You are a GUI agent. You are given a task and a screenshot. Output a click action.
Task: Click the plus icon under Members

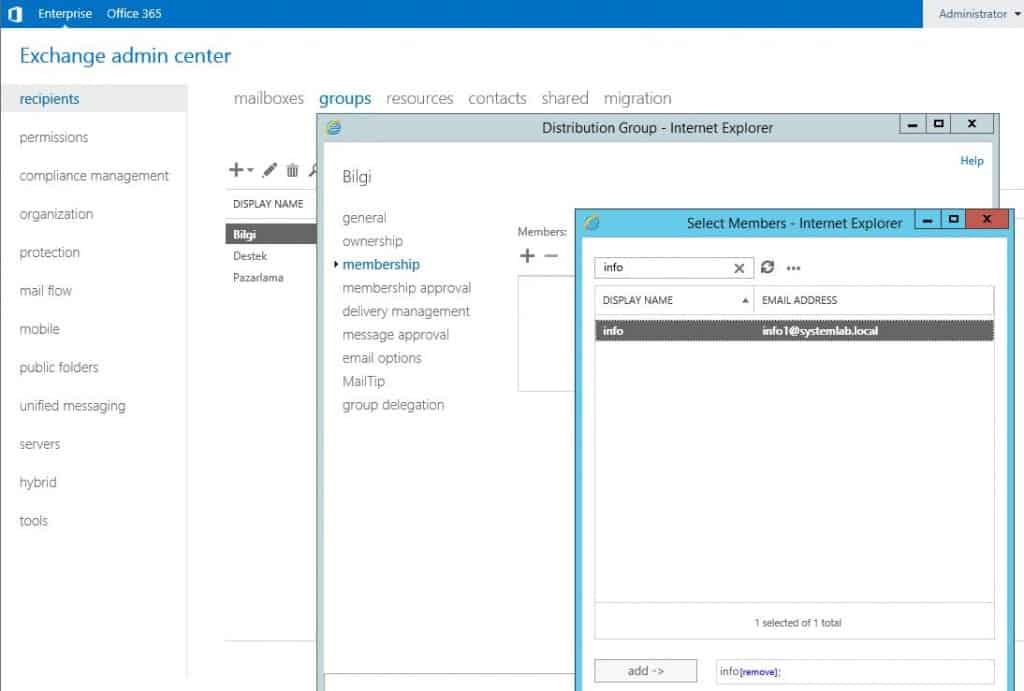[527, 256]
